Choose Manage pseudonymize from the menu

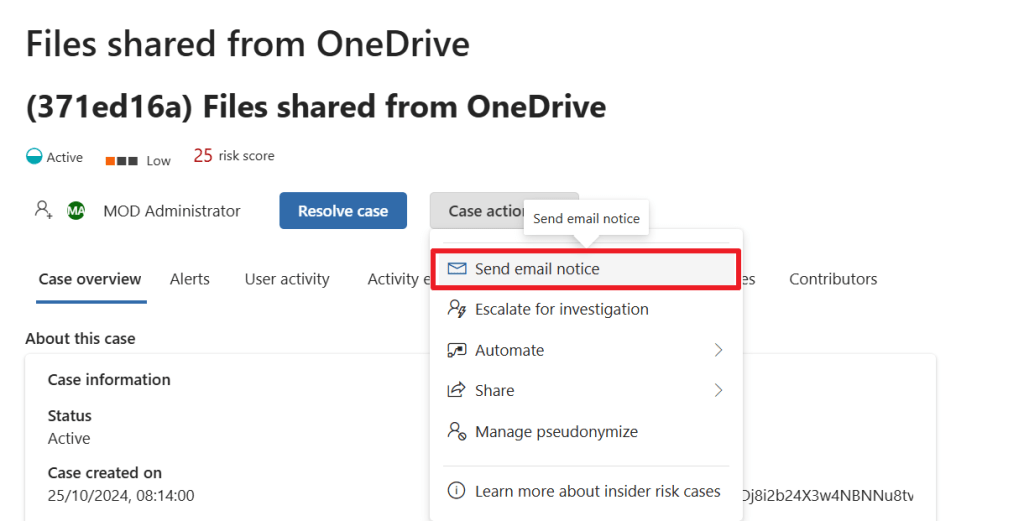(556, 432)
